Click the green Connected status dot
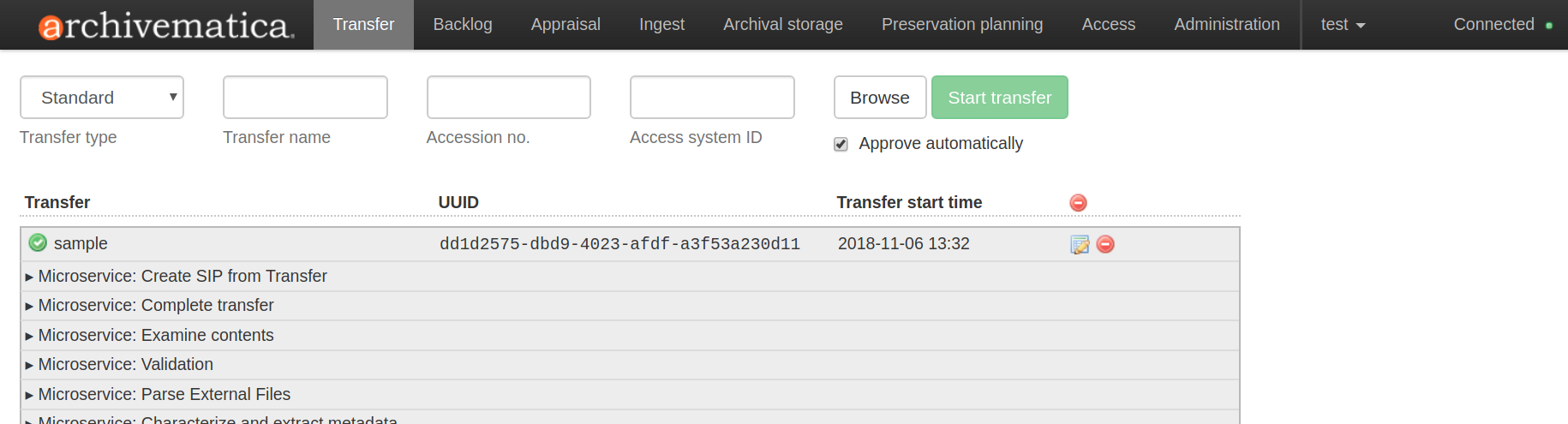This screenshot has width=1568, height=424. pyautogui.click(x=1549, y=26)
